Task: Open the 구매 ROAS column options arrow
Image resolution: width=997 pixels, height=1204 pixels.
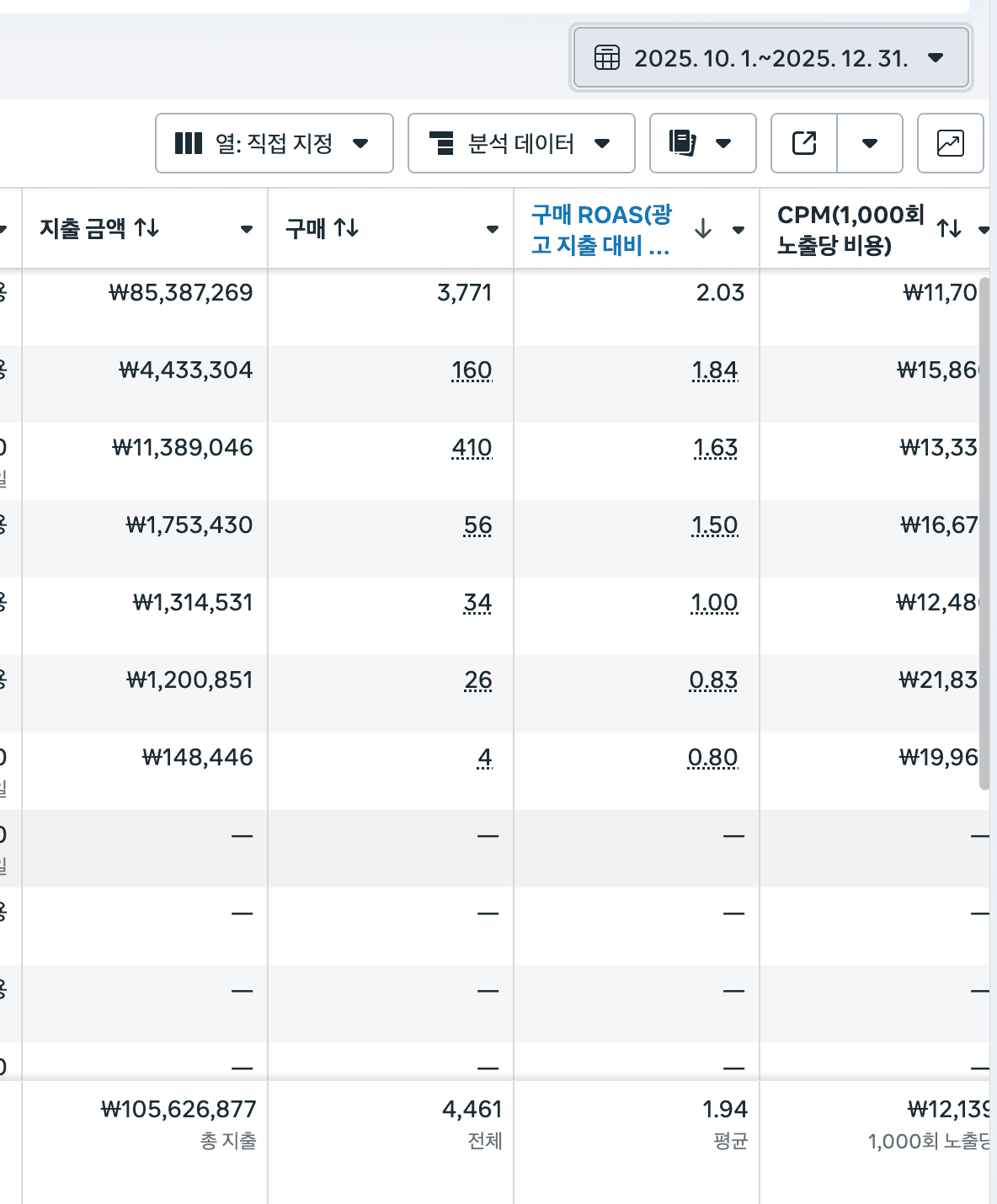Action: point(738,229)
